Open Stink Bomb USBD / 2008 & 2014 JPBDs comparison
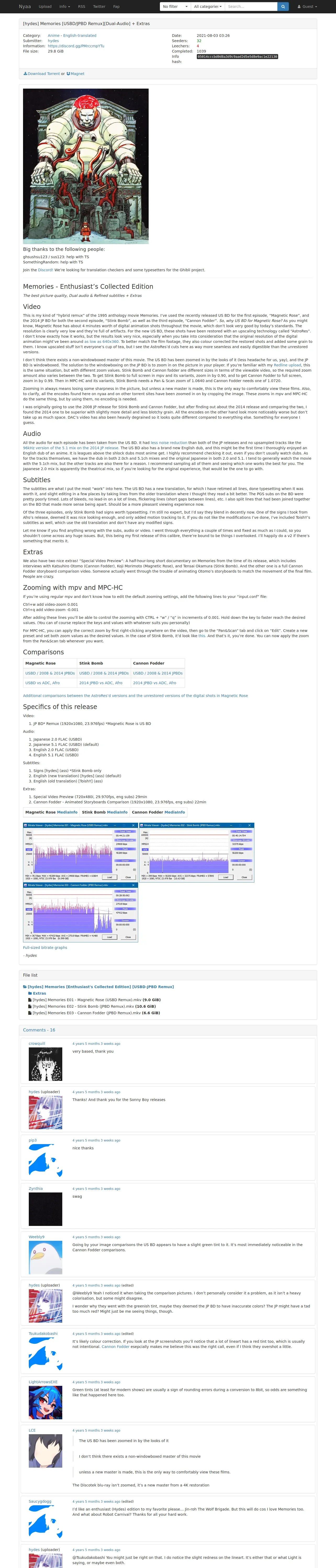Image resolution: width=336 pixels, height=1568 pixels. (104, 673)
